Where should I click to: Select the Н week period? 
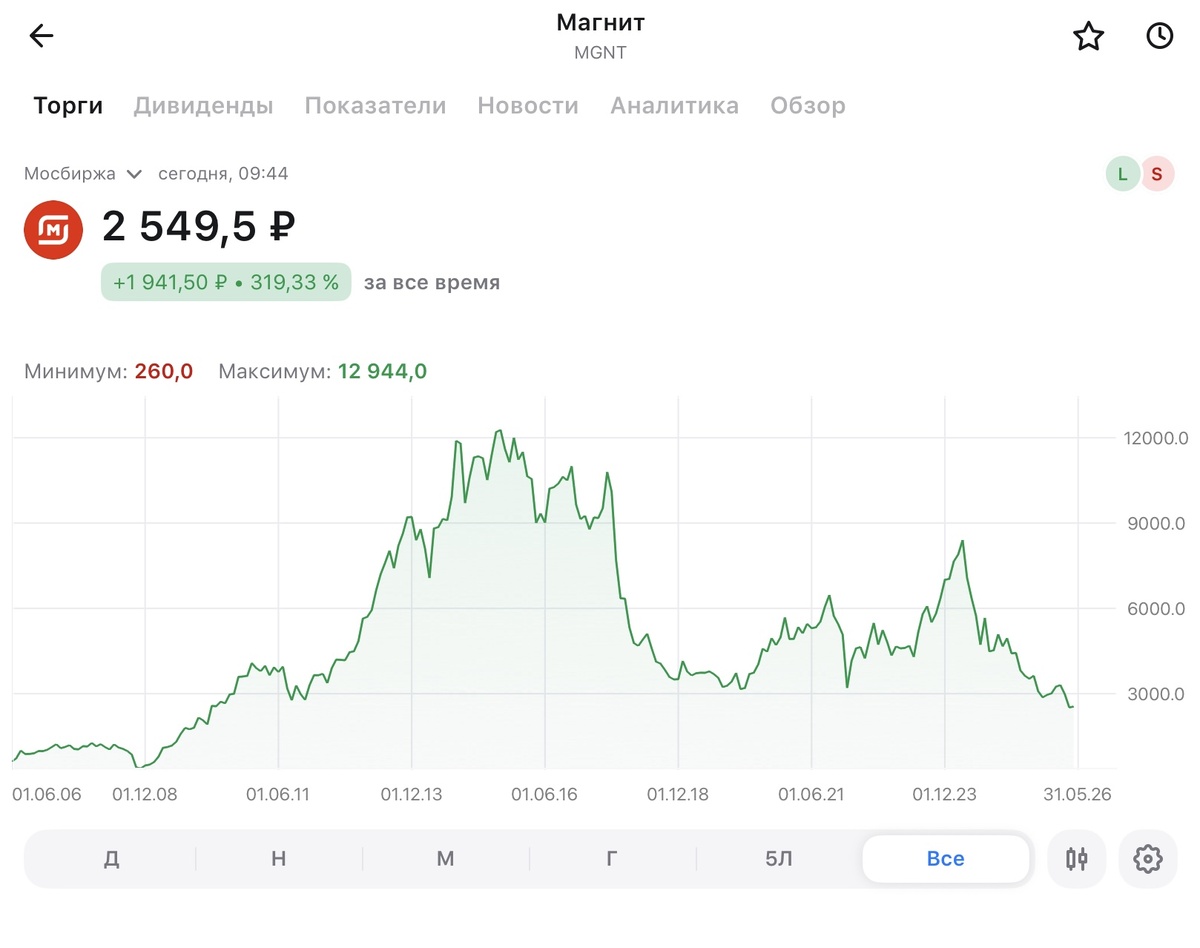(279, 859)
